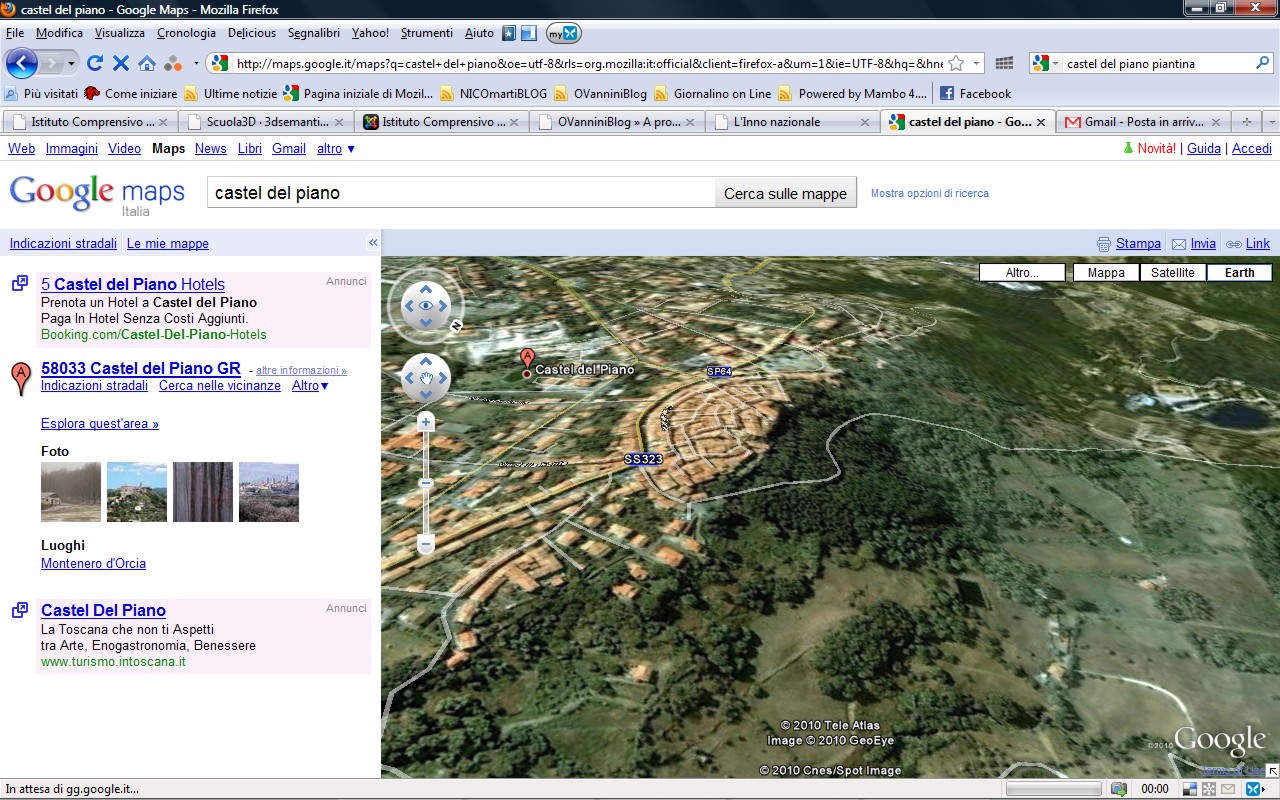
Task: Open the Segnalibri menu
Action: click(314, 33)
